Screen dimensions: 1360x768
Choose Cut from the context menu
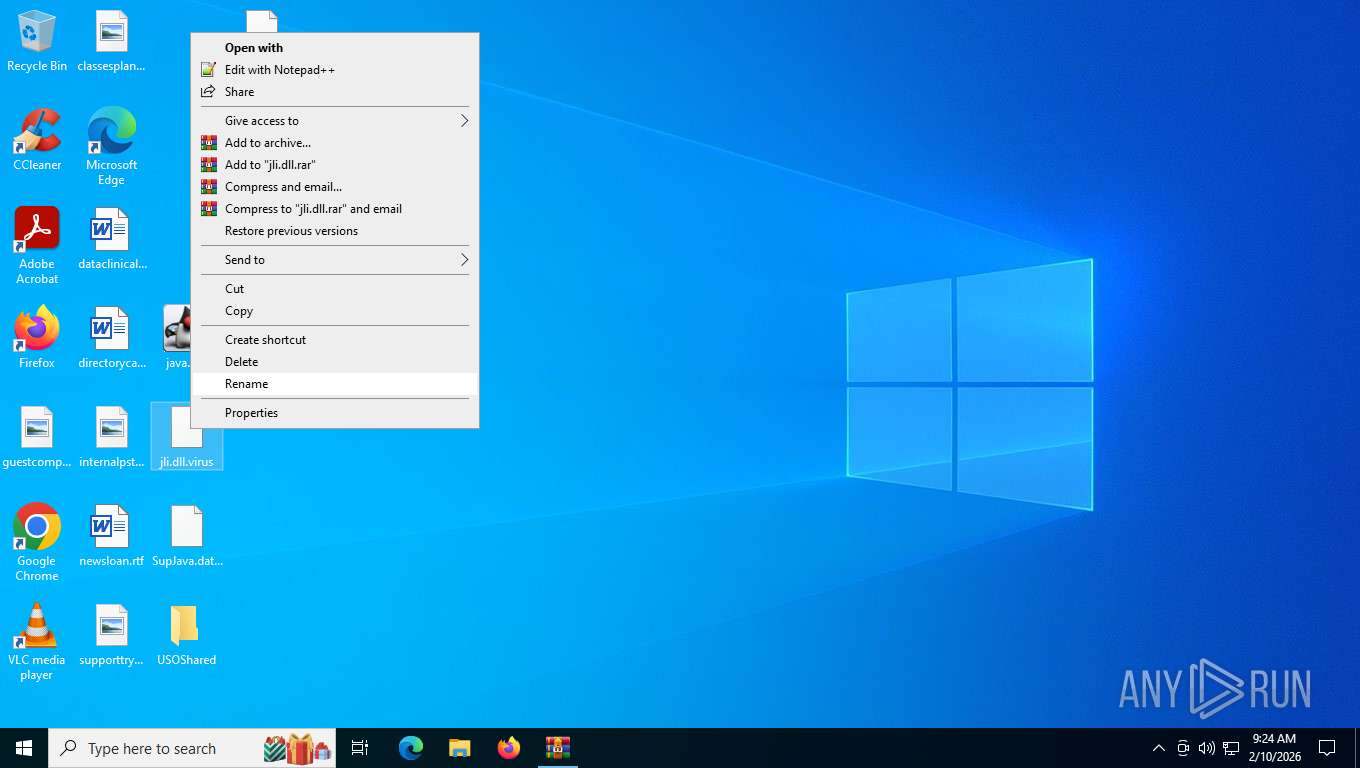click(x=335, y=289)
